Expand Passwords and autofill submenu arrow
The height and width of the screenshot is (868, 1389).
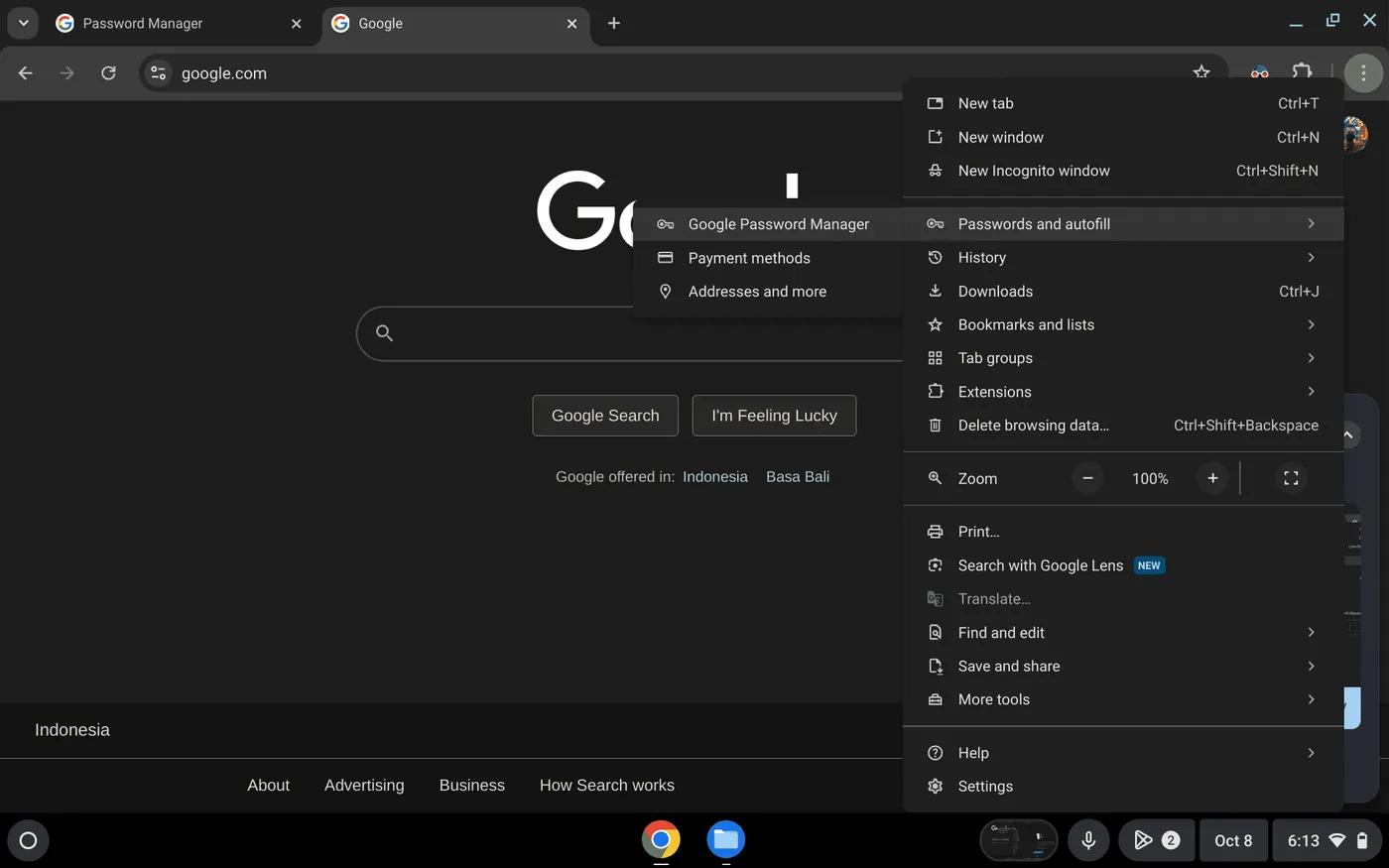tap(1311, 224)
